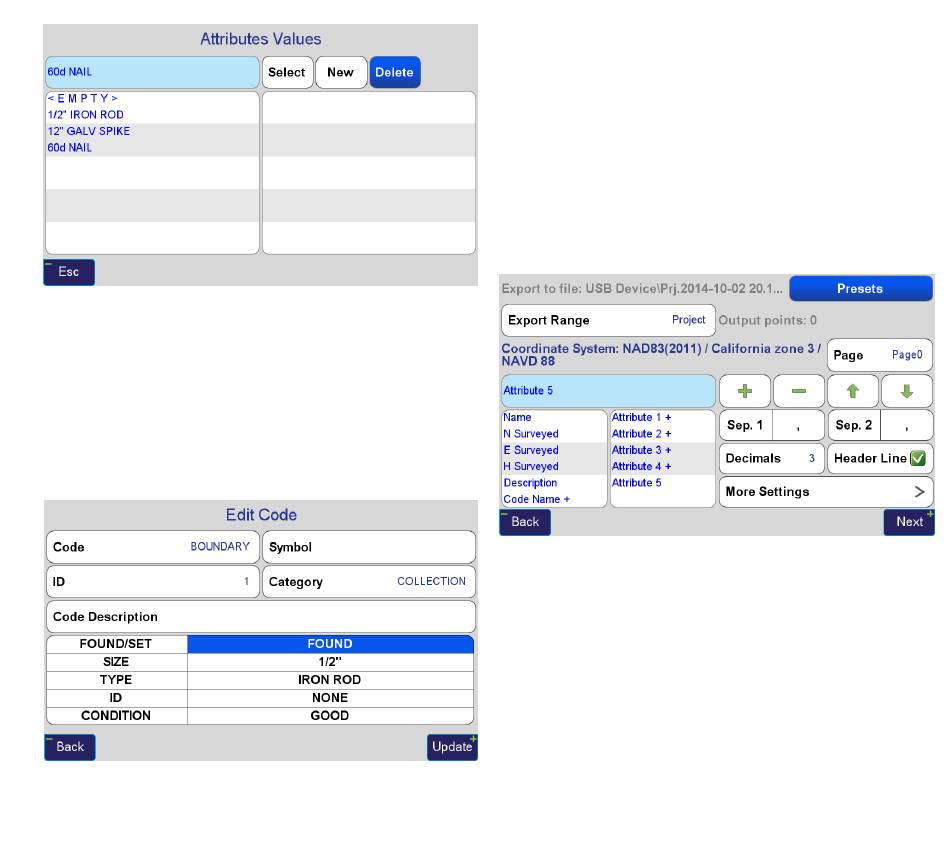Click Esc in Attributes Values
This screenshot has width=950, height=844.
[68, 272]
